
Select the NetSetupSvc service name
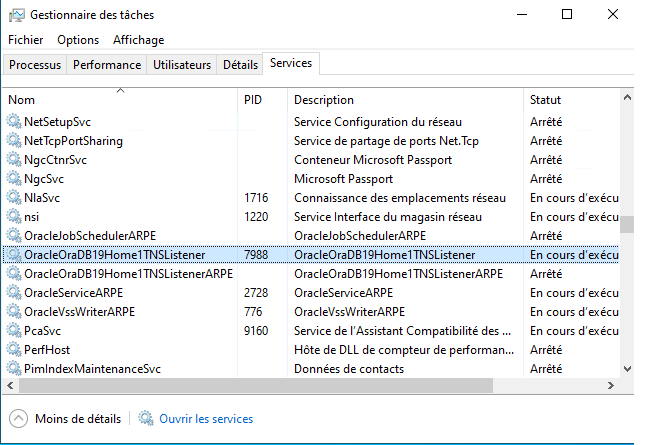tap(57, 122)
